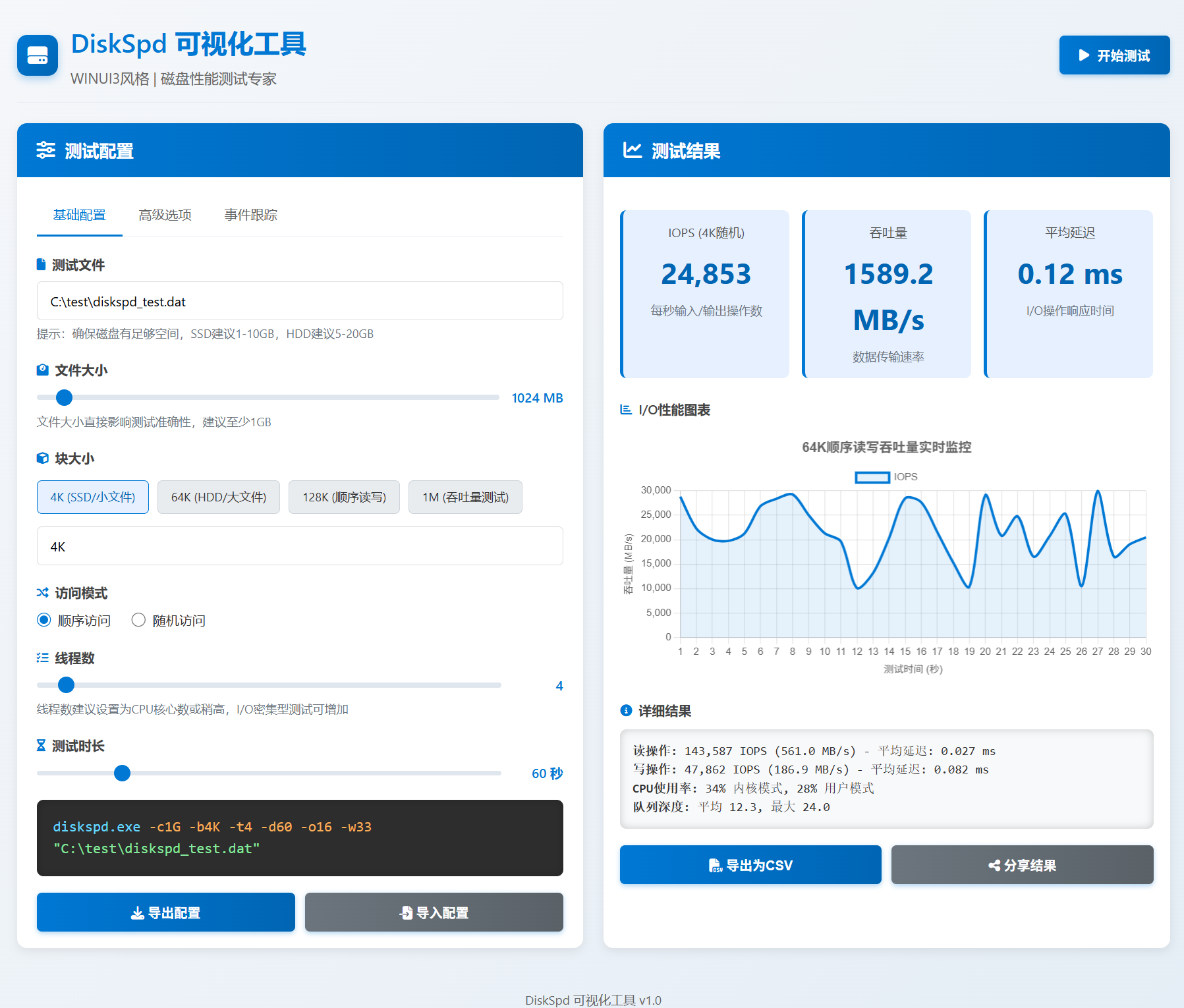Click the hourglass icon next to 测试时长

42,745
